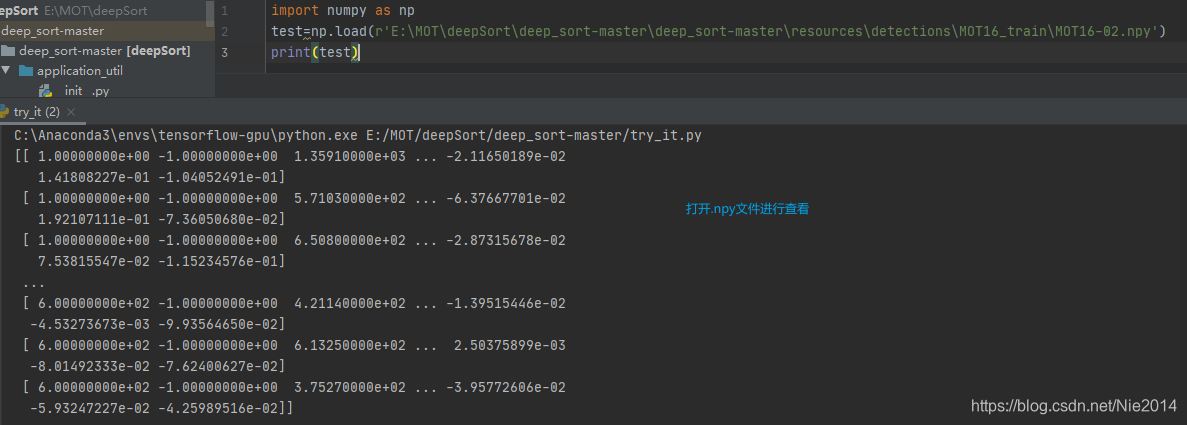Select the highlighted deep_sort-master project row

[x=103, y=31]
